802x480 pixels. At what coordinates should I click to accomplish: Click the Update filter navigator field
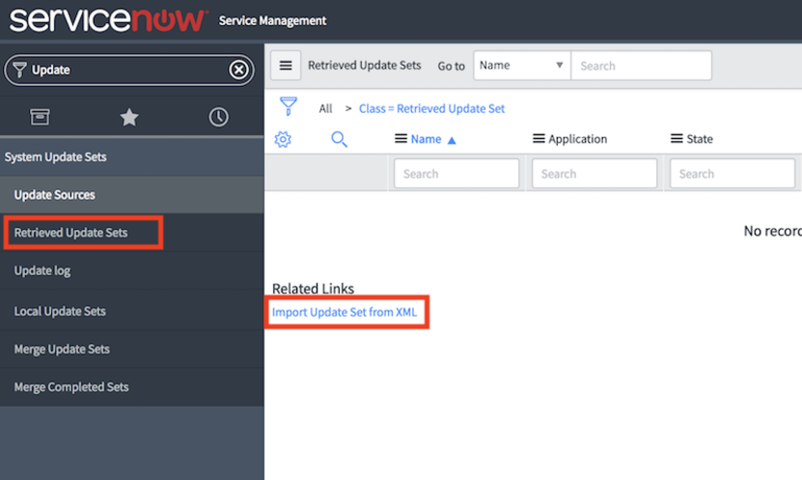tap(128, 70)
